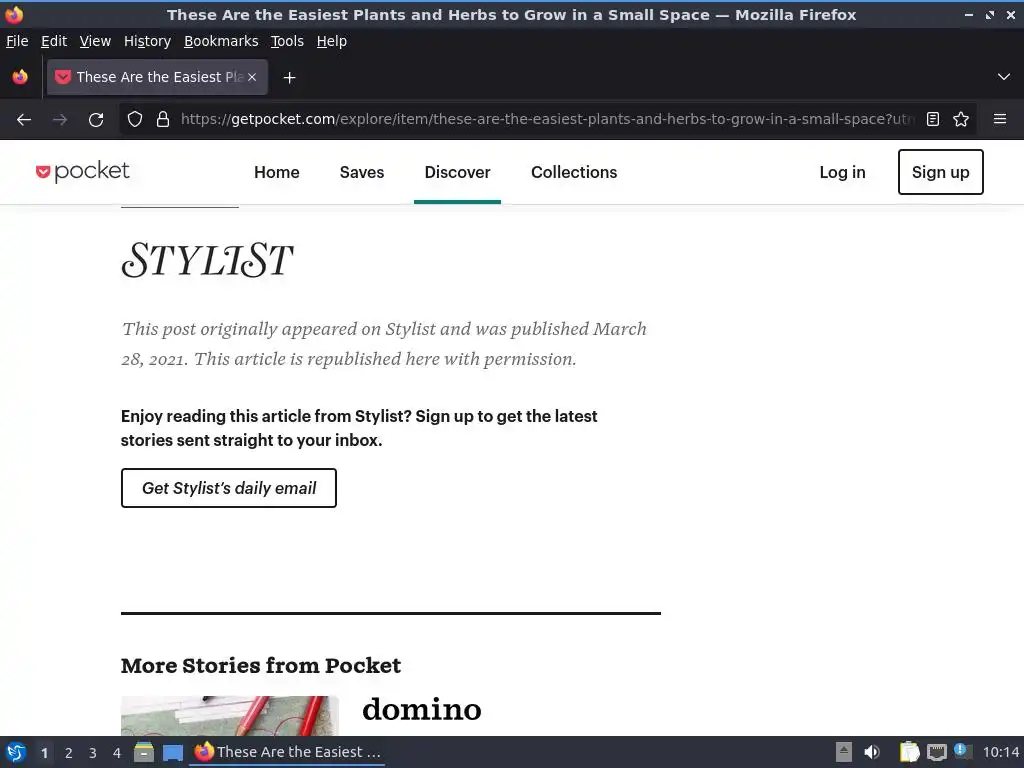1024x768 pixels.
Task: Open the network status tray icon
Action: (936, 753)
